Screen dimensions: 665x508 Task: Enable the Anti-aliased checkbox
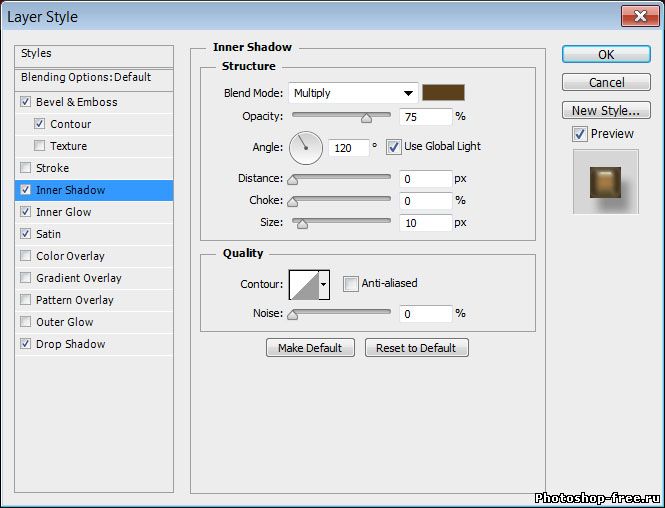point(350,284)
